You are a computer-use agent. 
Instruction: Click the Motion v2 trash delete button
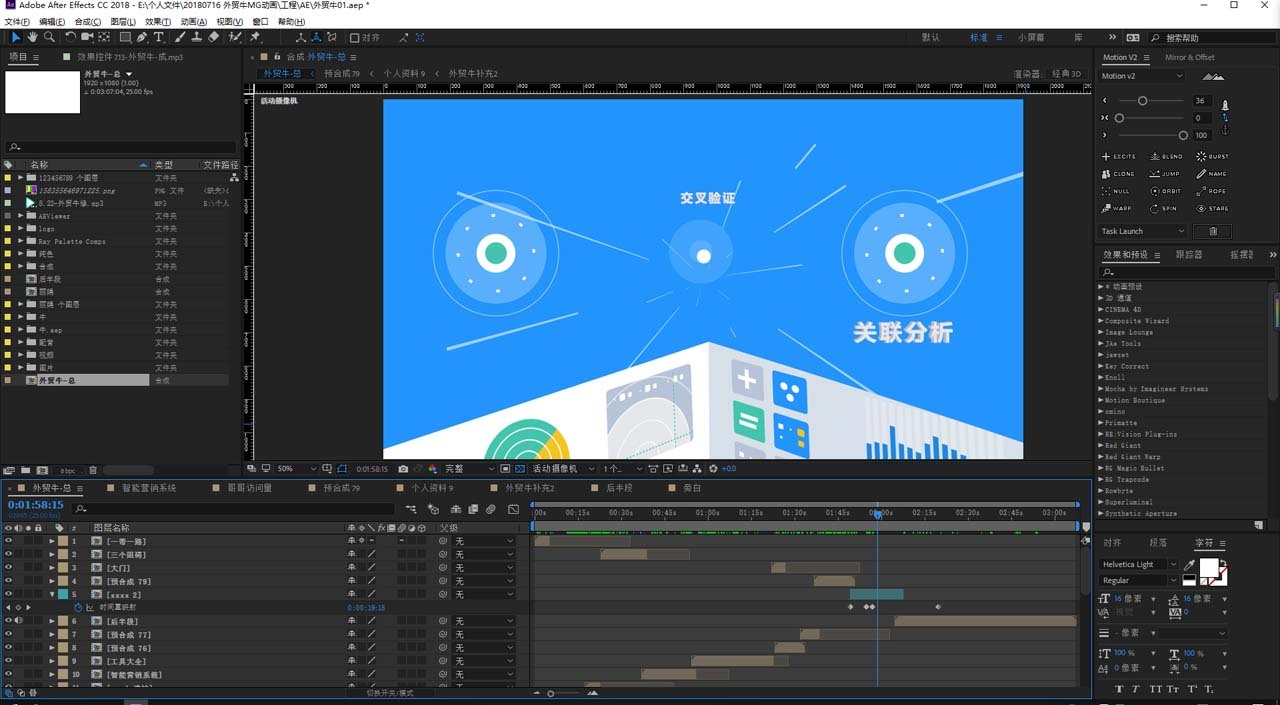[x=1213, y=231]
